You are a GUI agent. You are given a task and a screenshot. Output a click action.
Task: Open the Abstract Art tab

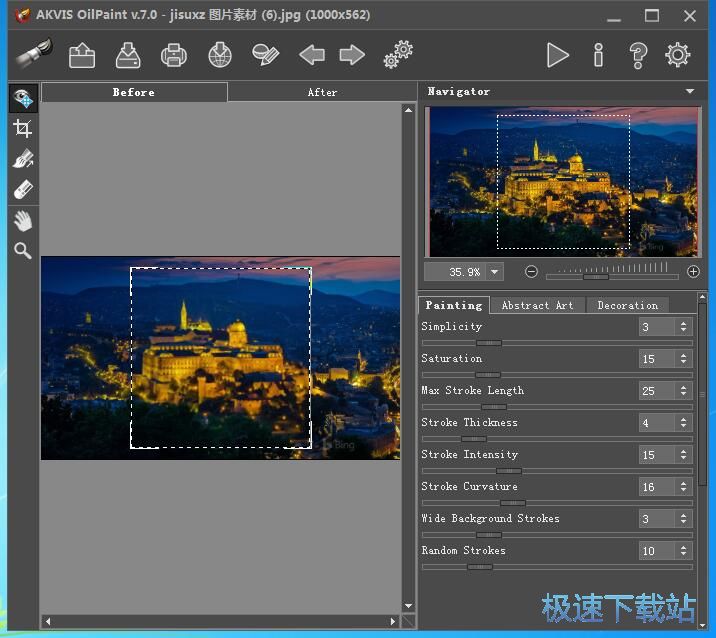pyautogui.click(x=537, y=305)
